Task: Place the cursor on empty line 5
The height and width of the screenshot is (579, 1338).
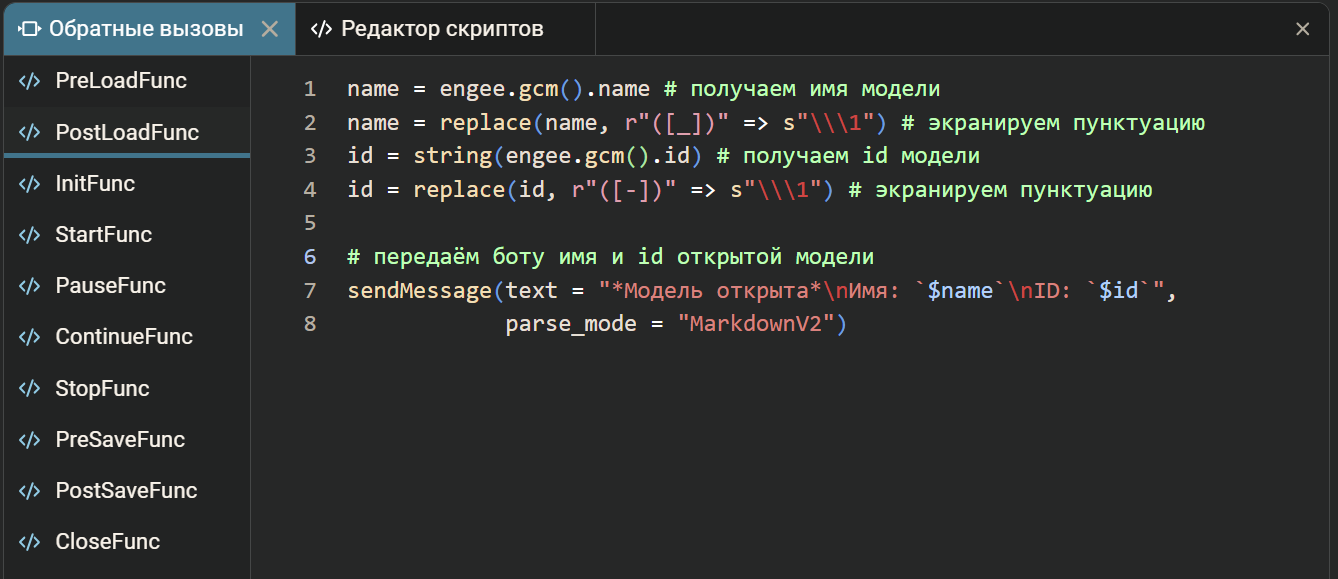Action: 600,223
